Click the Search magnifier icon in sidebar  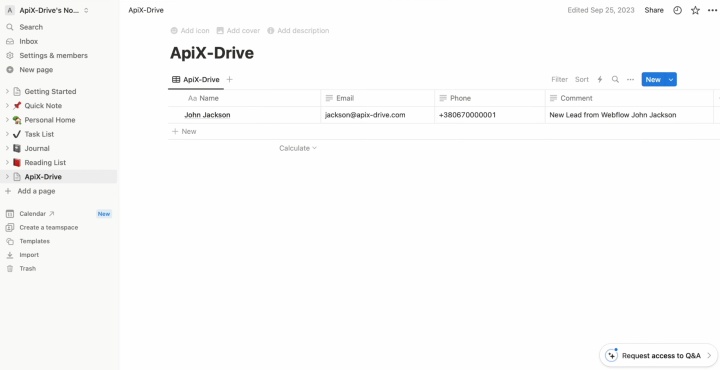point(10,27)
